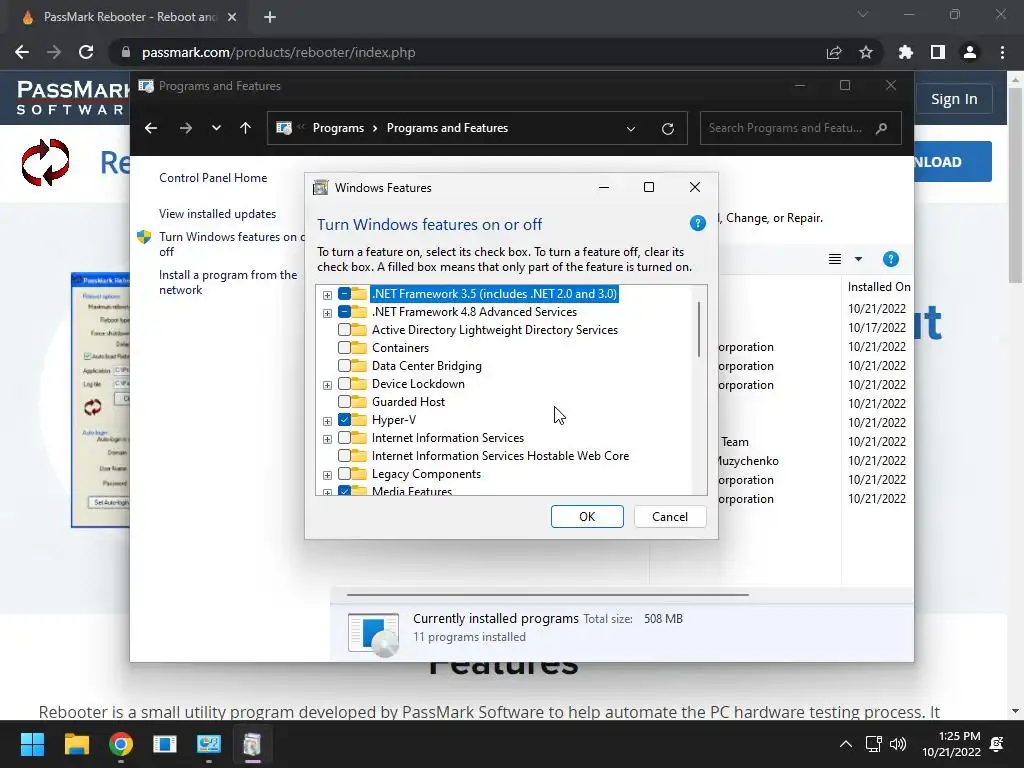Confirm Windows Features with OK

click(x=587, y=517)
